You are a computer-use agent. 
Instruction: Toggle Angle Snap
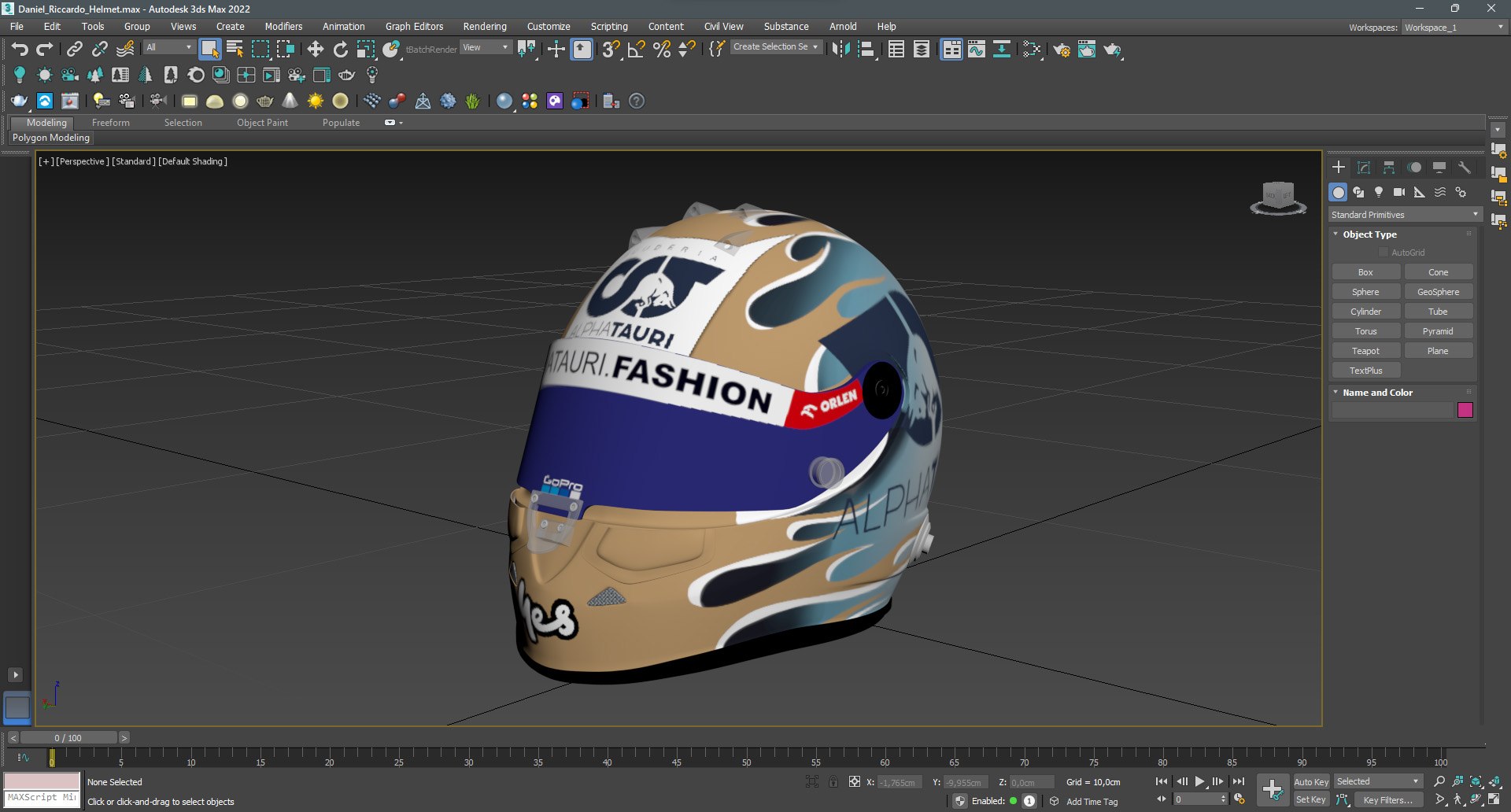[637, 50]
